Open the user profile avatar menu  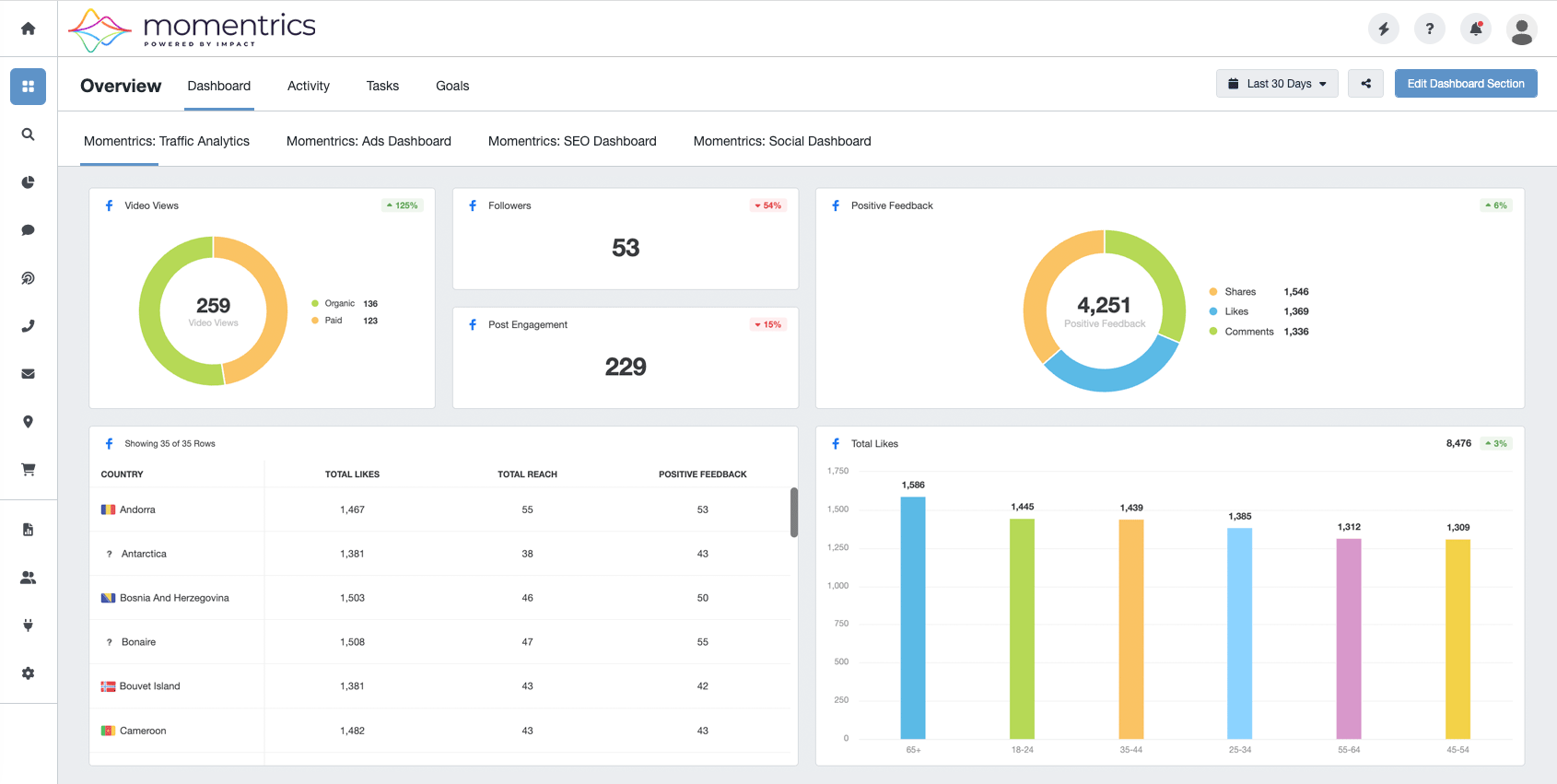(x=1522, y=29)
